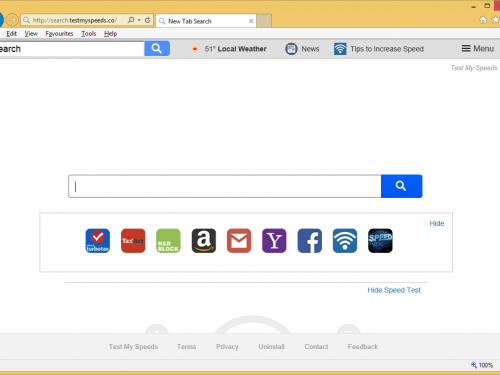Open the Help menu
Screen dimensions: 500x375
110,34
